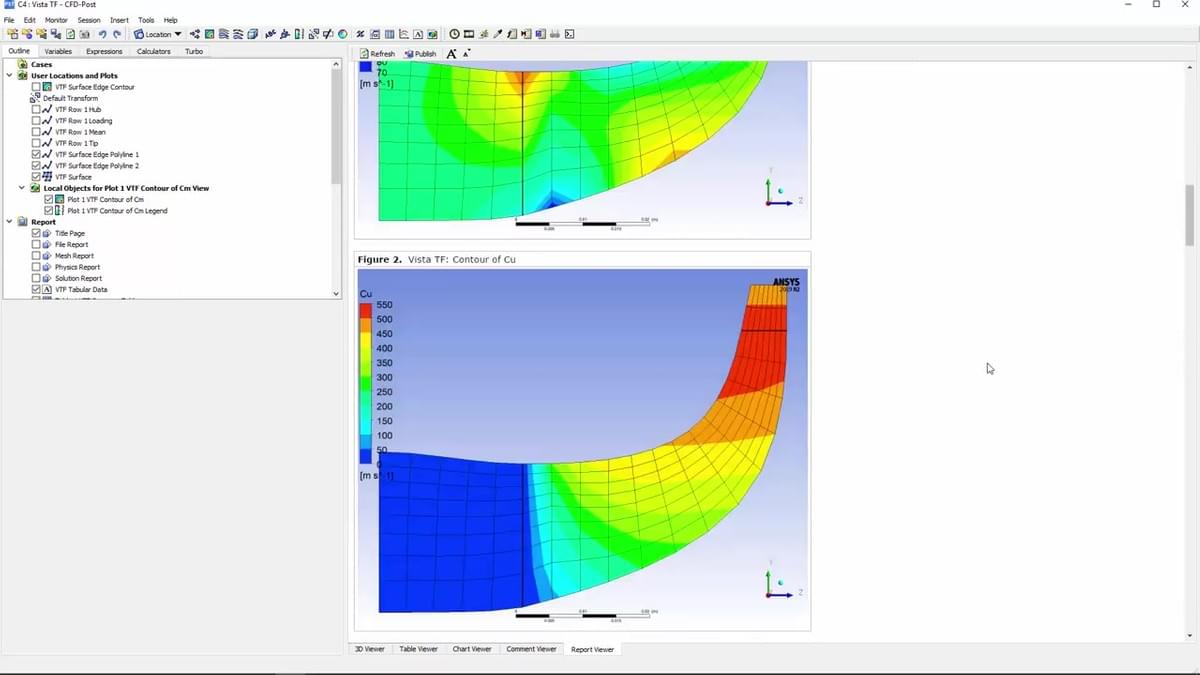The width and height of the screenshot is (1200, 675).
Task: Click outline panel scroll-down arrow
Action: pyautogui.click(x=336, y=293)
